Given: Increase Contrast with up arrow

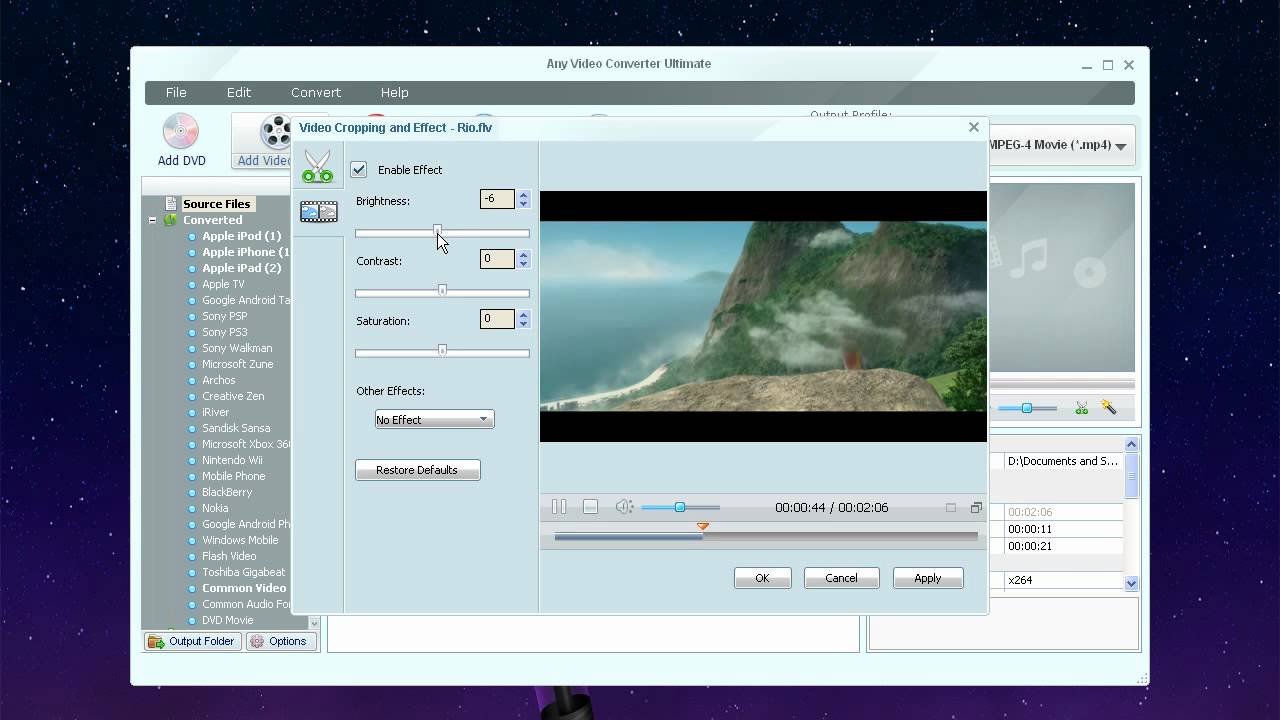Looking at the screenshot, I should click(523, 254).
